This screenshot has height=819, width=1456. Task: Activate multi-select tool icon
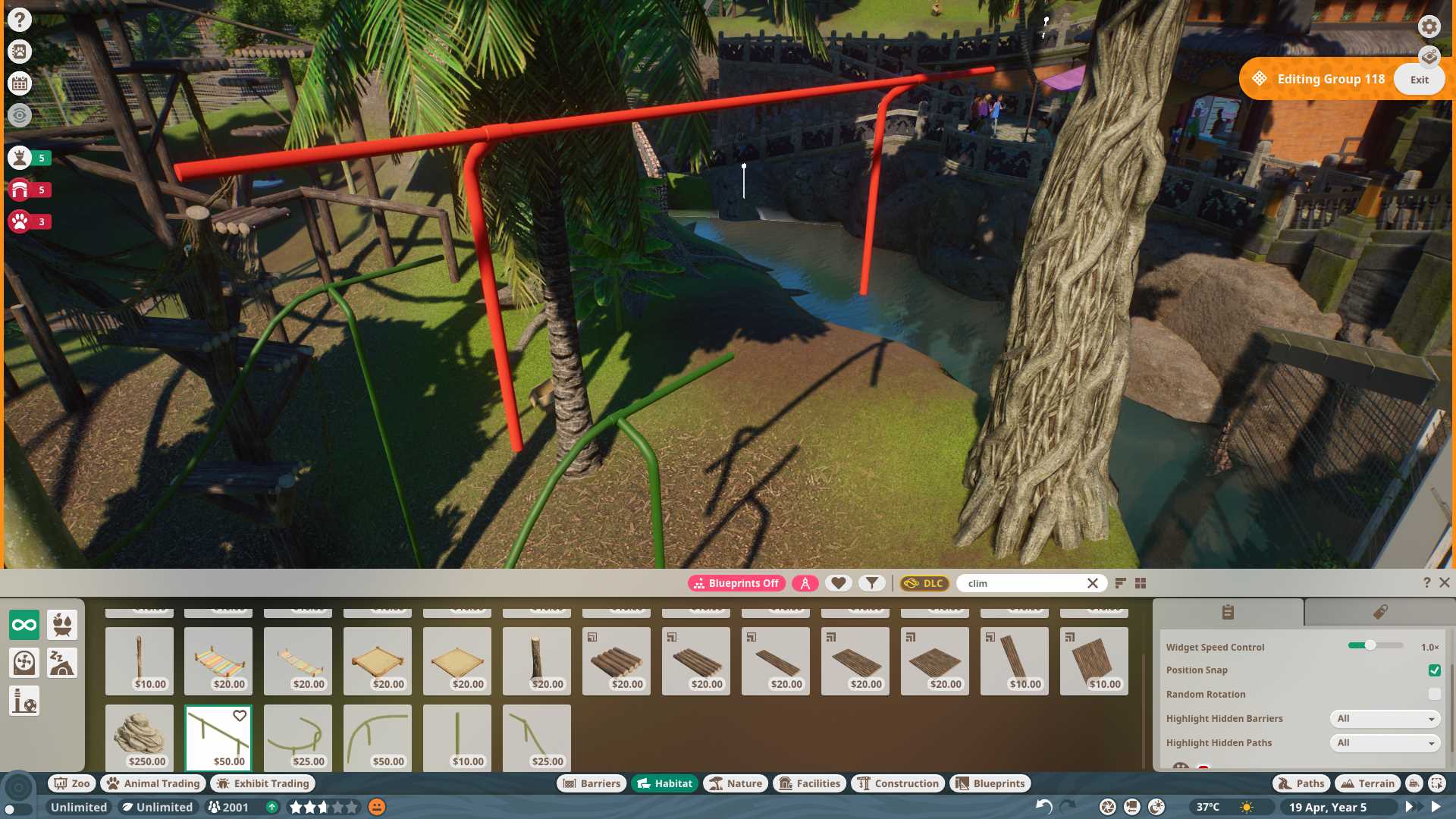point(1437,783)
